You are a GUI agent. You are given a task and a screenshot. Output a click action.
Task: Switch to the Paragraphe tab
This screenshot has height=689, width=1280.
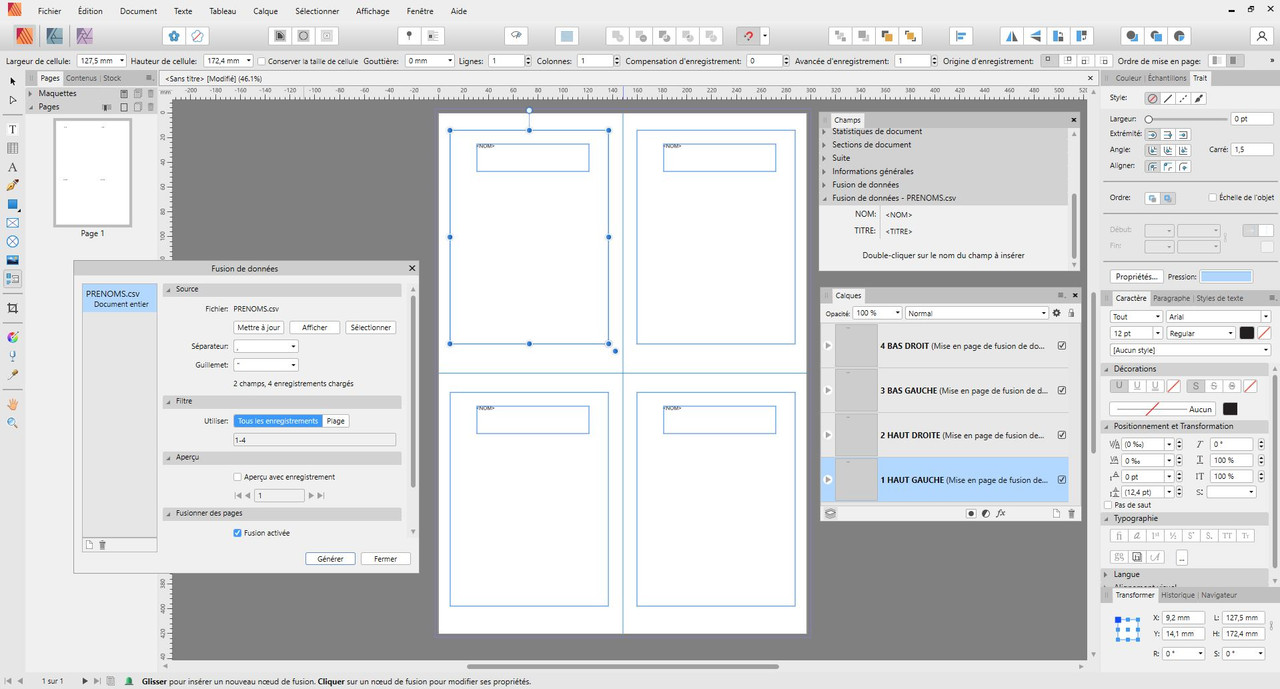click(1171, 298)
